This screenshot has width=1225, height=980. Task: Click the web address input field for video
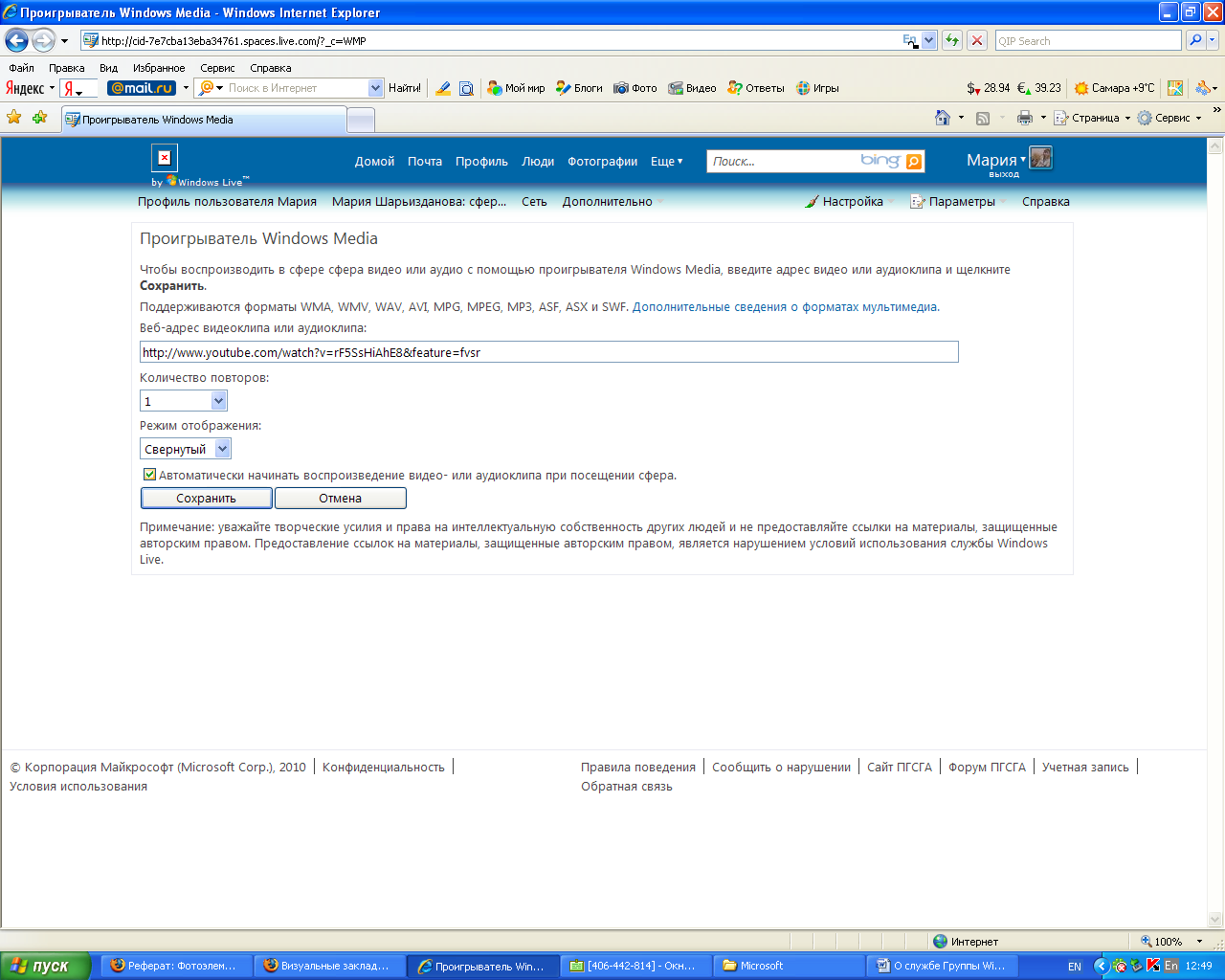pos(549,352)
